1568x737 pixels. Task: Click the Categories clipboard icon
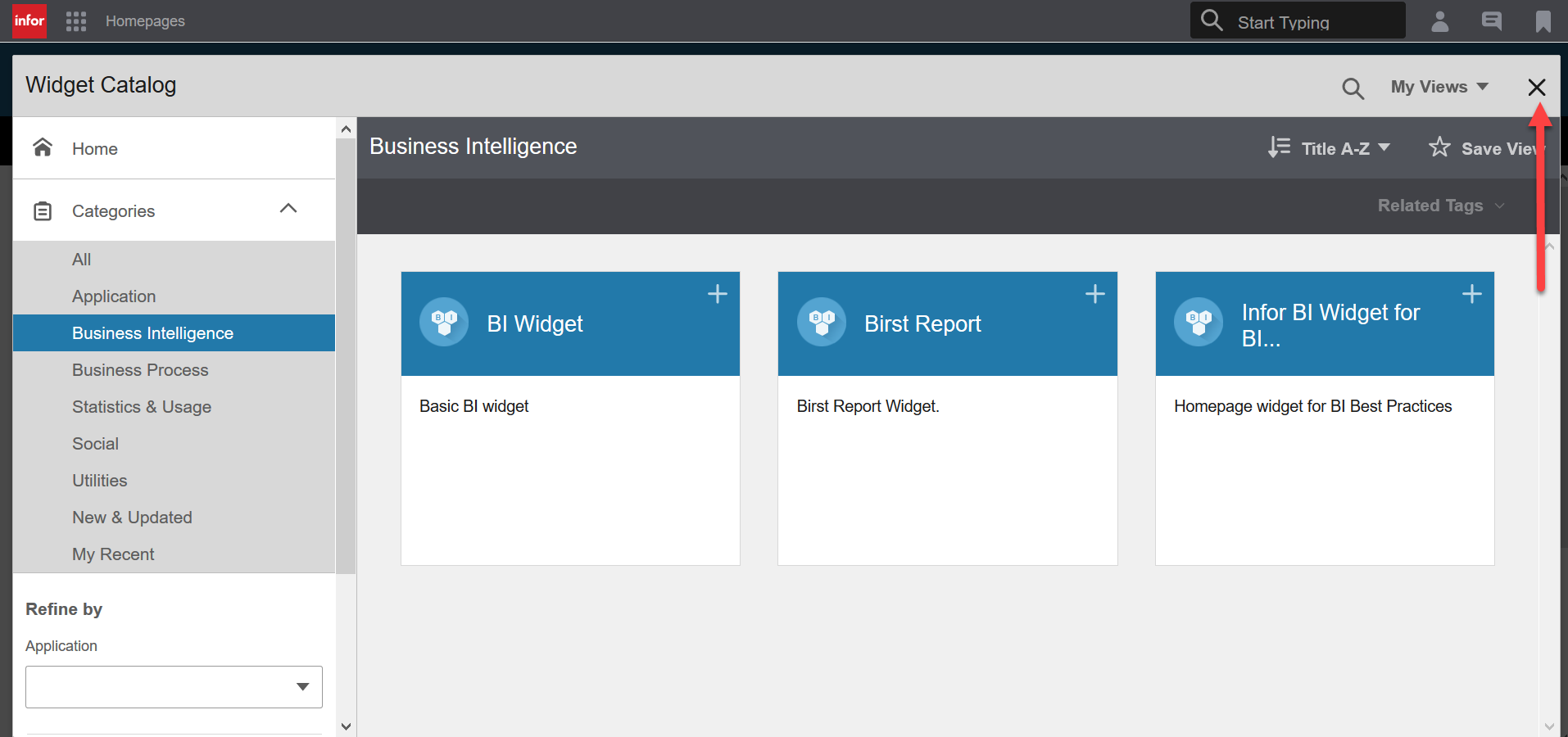43,211
